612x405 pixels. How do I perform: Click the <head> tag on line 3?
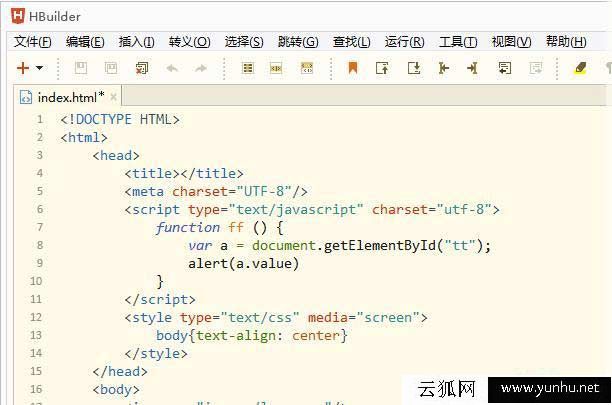click(x=116, y=155)
